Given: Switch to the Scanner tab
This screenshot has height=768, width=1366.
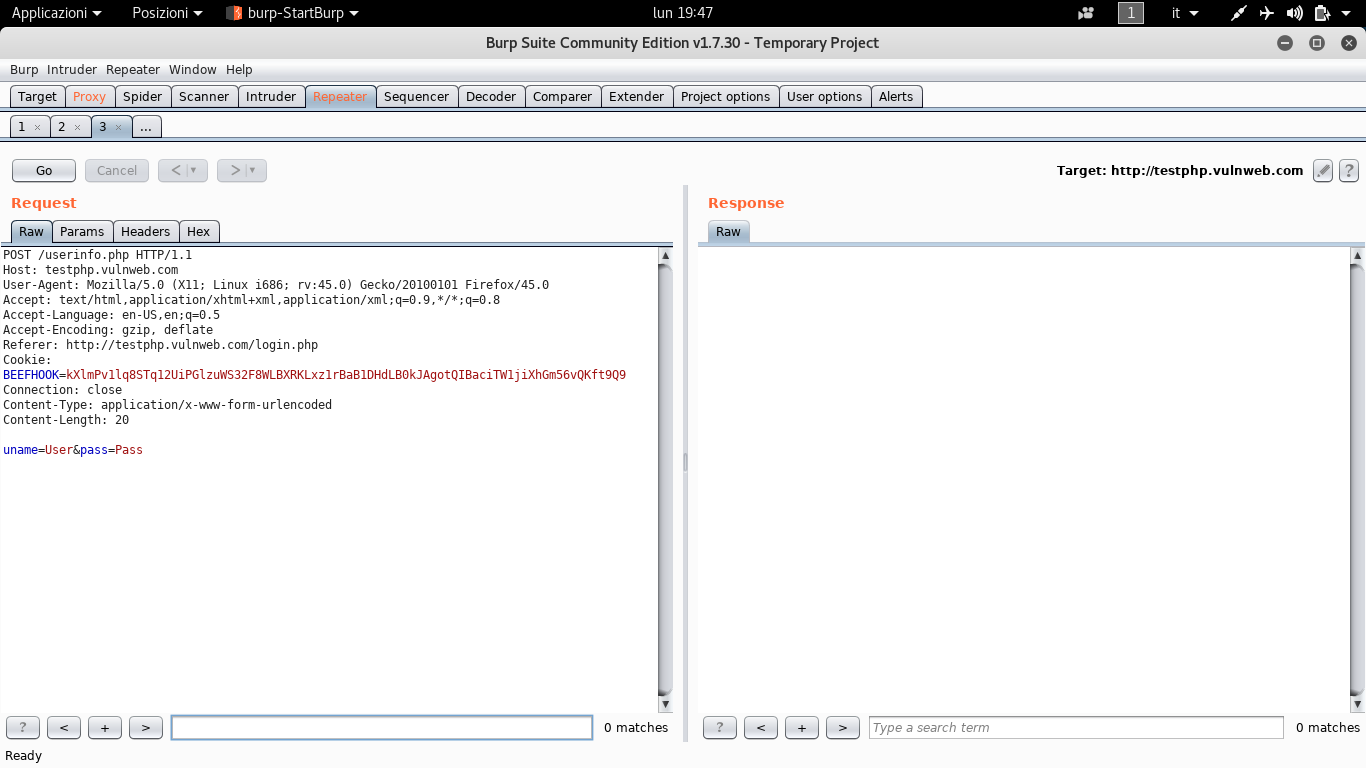Looking at the screenshot, I should point(204,97).
